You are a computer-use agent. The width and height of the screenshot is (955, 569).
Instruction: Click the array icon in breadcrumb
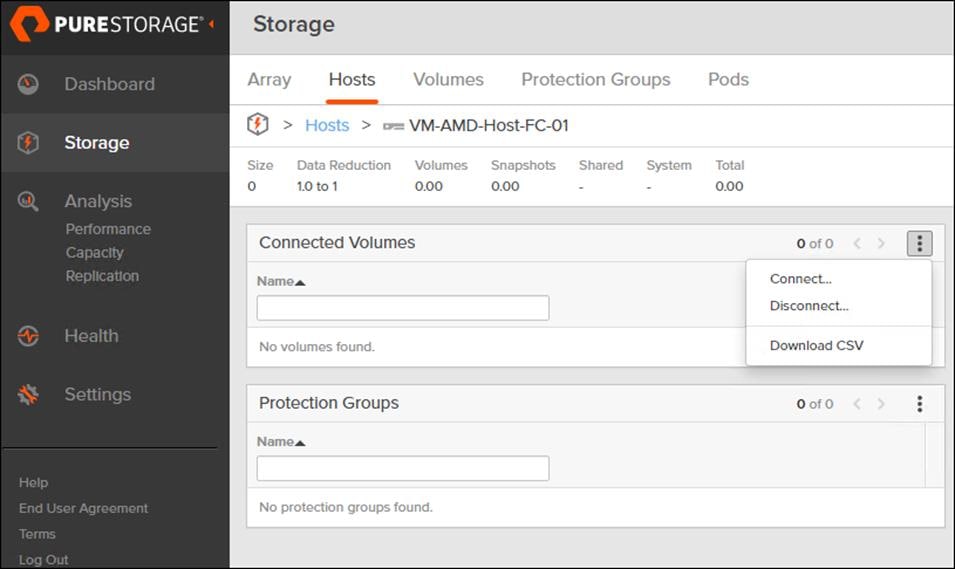click(258, 124)
